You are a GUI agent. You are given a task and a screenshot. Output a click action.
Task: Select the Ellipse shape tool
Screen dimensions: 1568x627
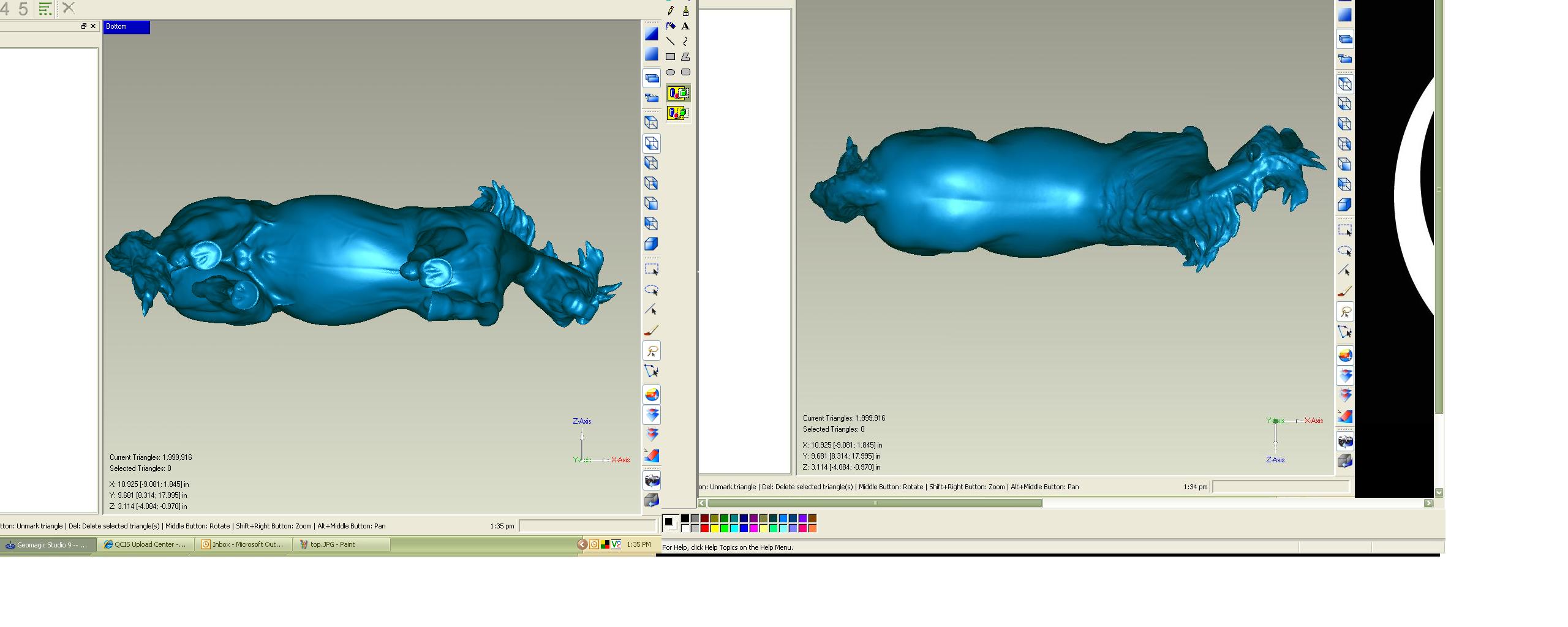(671, 72)
